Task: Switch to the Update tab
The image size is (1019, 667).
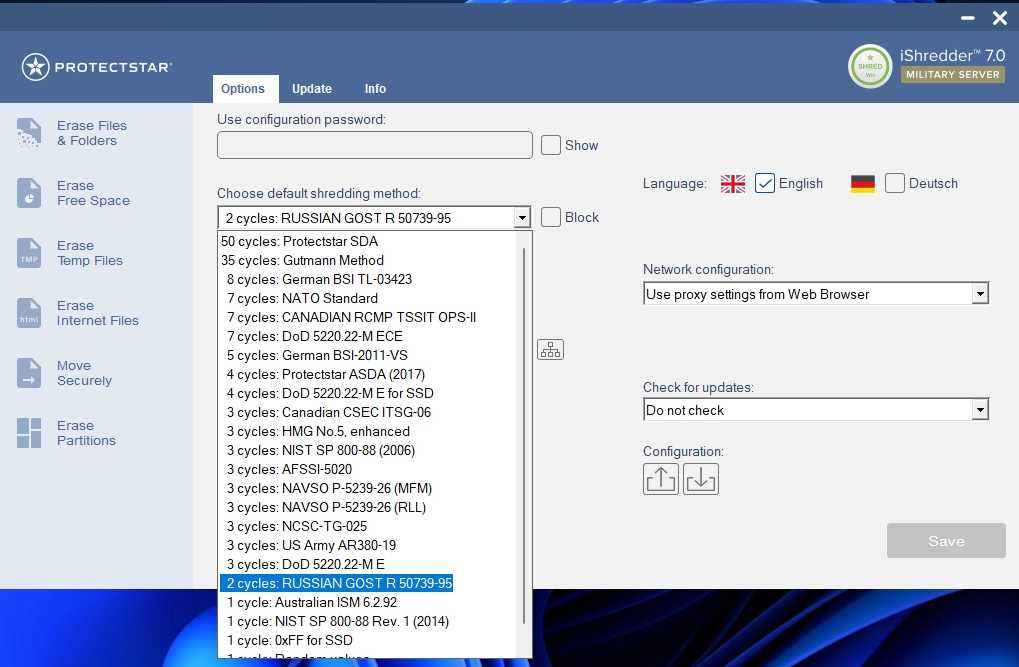Action: pyautogui.click(x=312, y=89)
